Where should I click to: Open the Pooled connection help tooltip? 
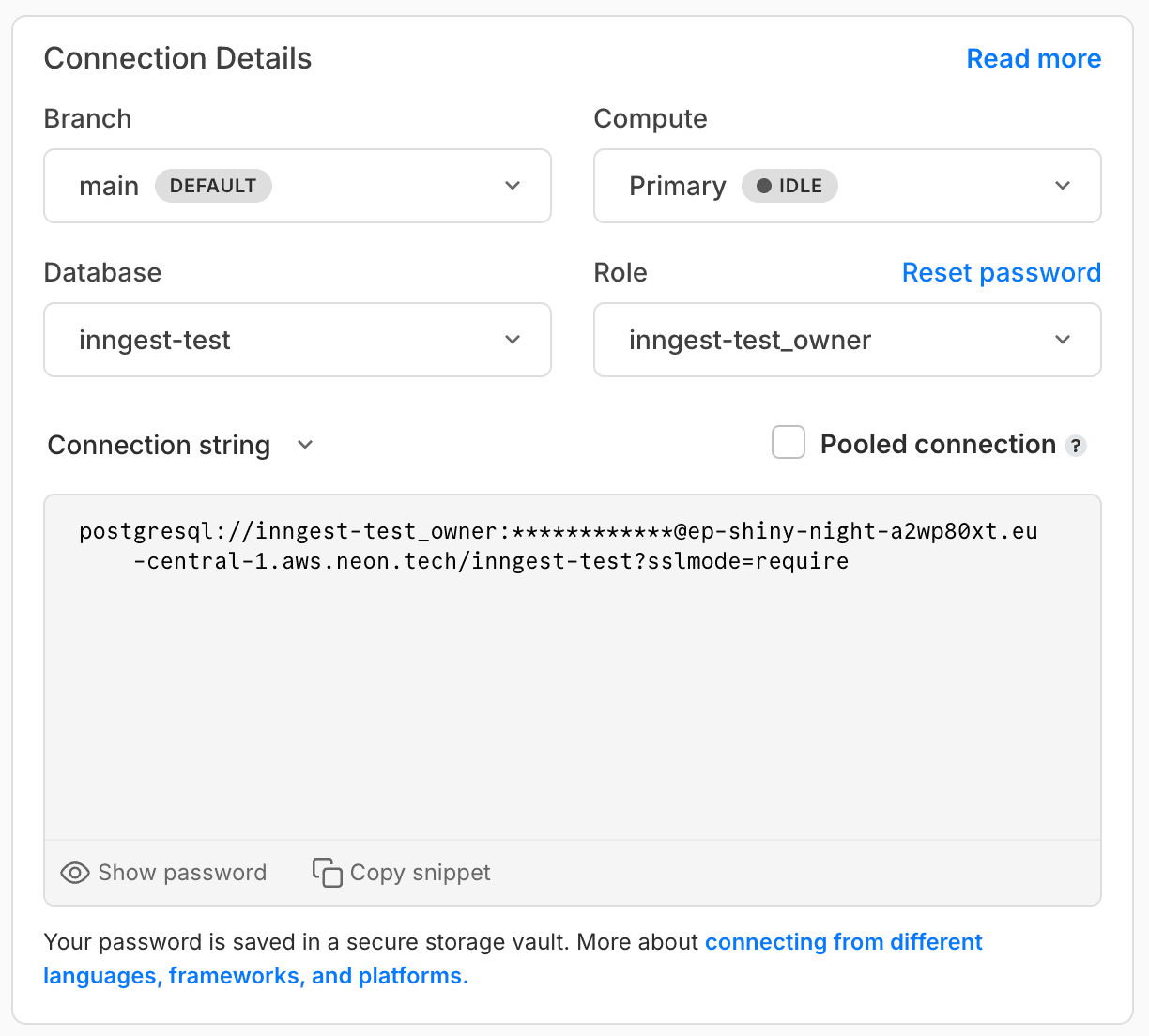point(1076,446)
